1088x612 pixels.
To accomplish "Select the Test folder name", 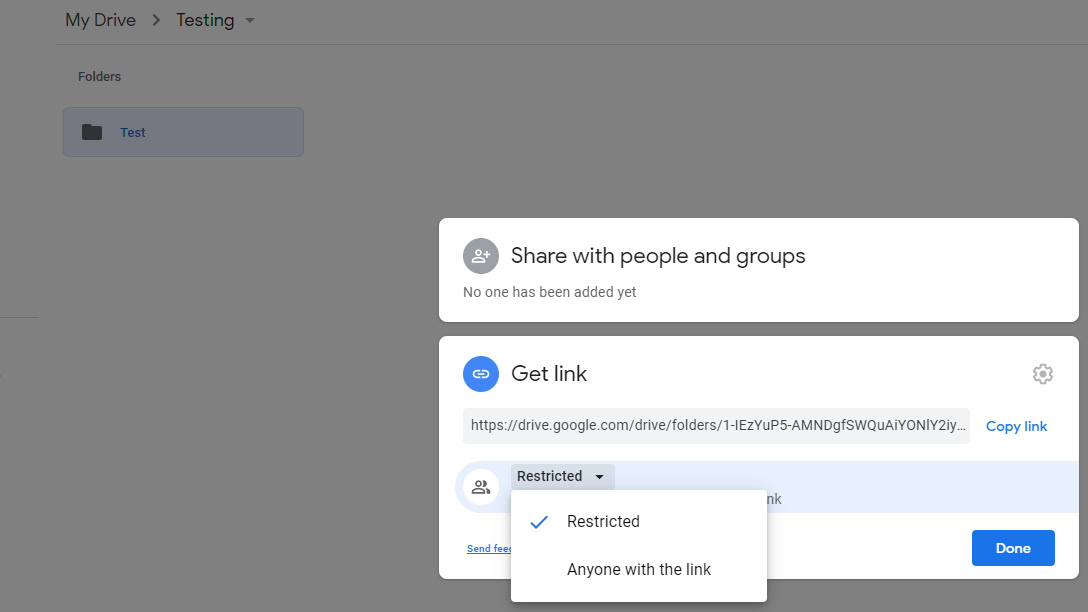I will click(x=133, y=132).
